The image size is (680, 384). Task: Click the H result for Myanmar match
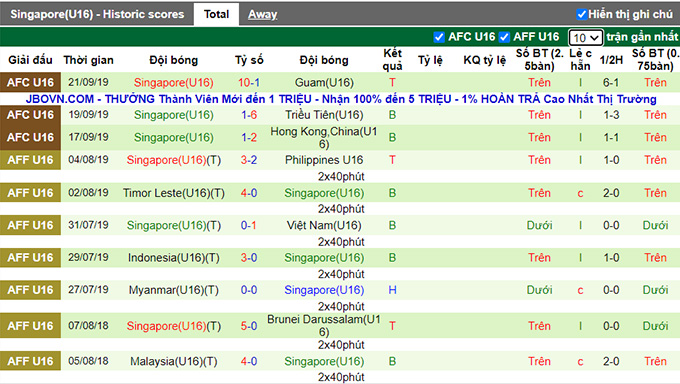pyautogui.click(x=392, y=290)
